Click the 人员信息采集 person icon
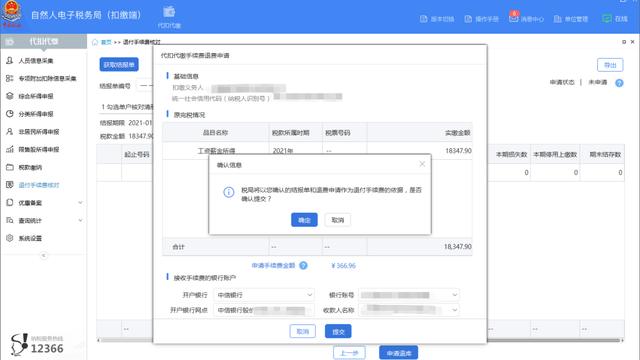Screen dimensions: 640x360 (9, 60)
